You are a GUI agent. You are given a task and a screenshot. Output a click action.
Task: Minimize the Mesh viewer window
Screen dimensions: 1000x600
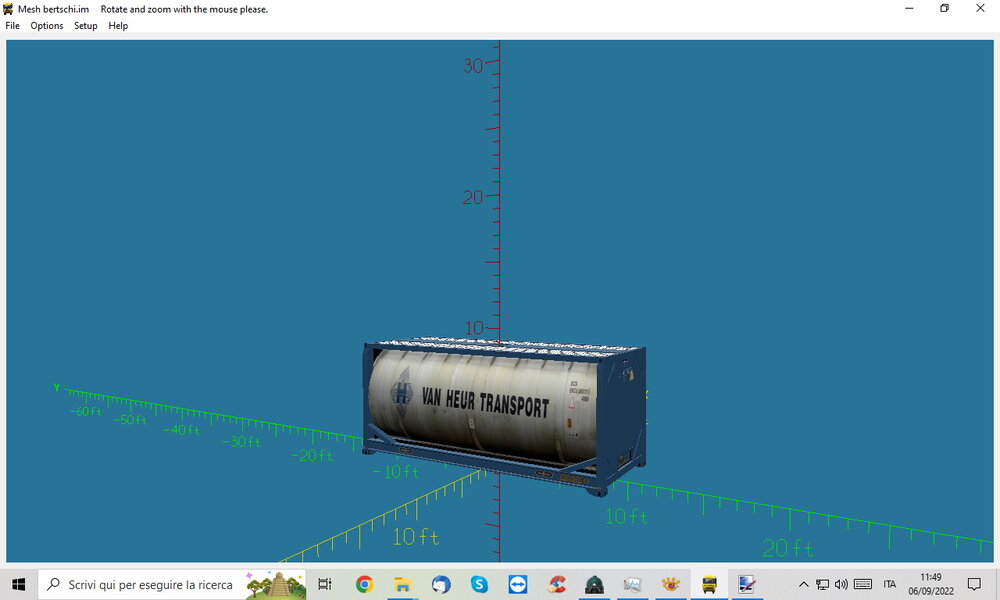tap(909, 8)
